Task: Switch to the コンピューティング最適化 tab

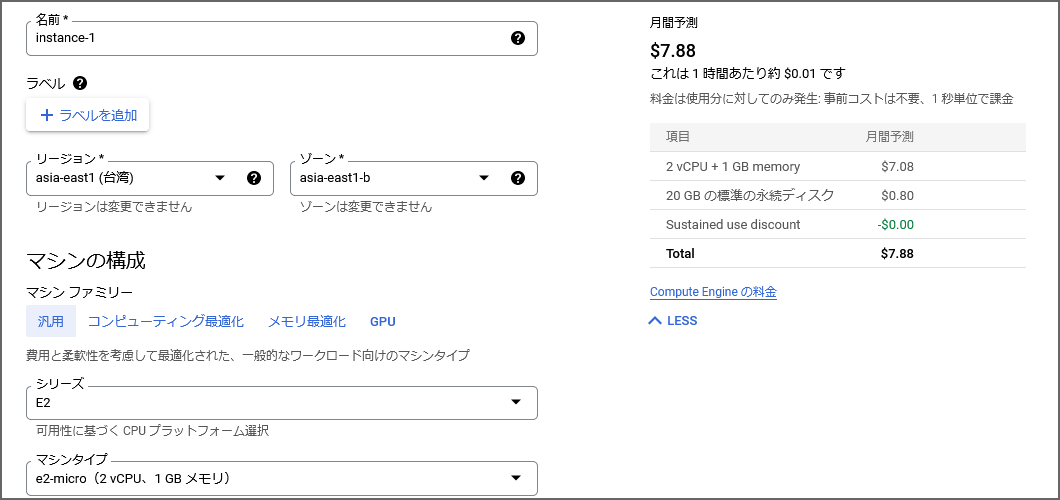Action: pyautogui.click(x=166, y=321)
